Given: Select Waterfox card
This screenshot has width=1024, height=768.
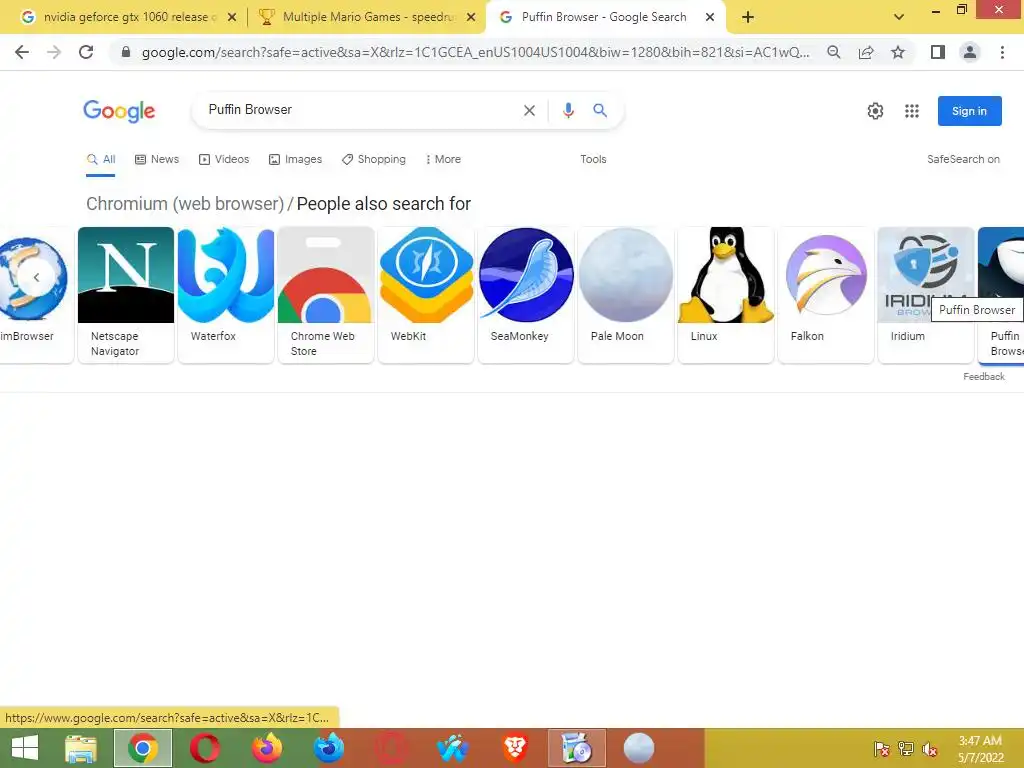Looking at the screenshot, I should click(226, 295).
